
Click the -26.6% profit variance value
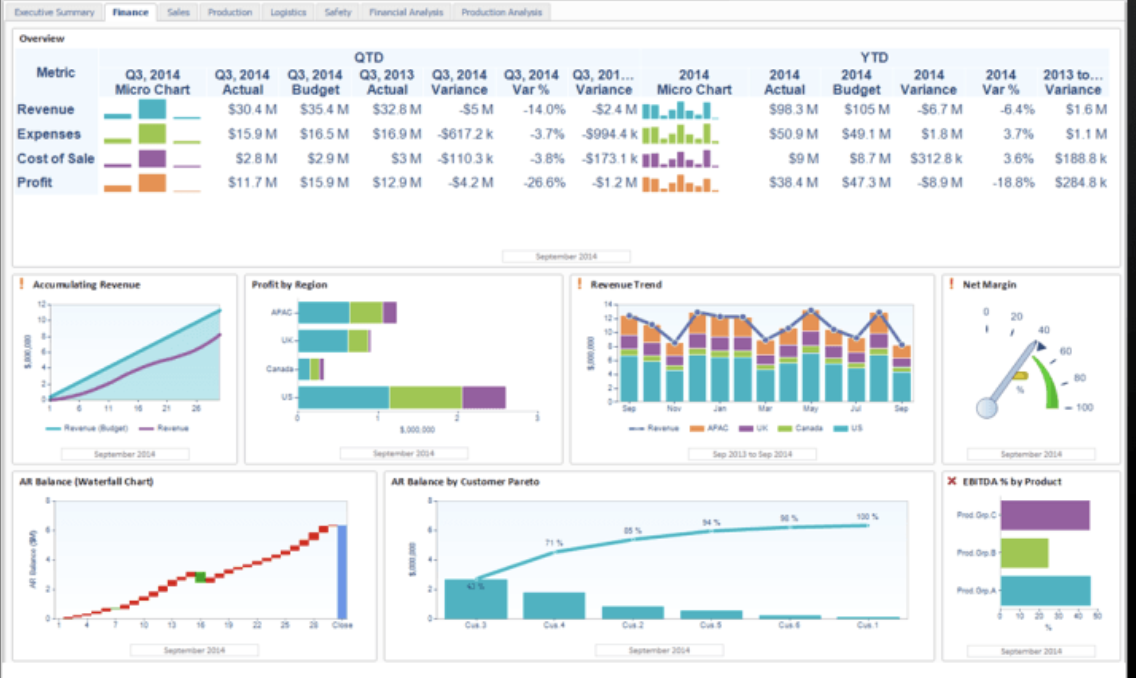click(x=544, y=183)
